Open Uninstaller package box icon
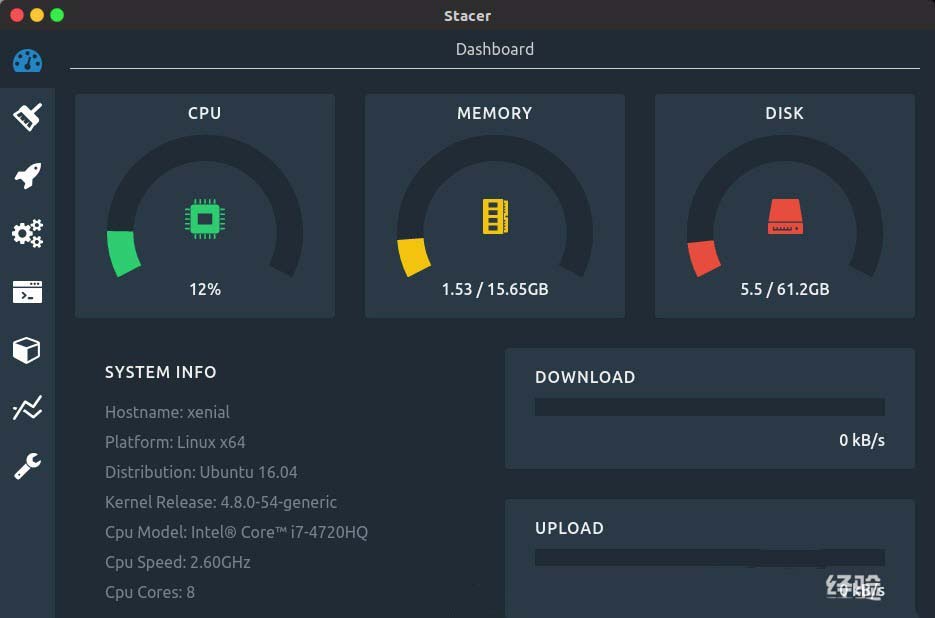Viewport: 935px width, 618px height. click(x=27, y=350)
